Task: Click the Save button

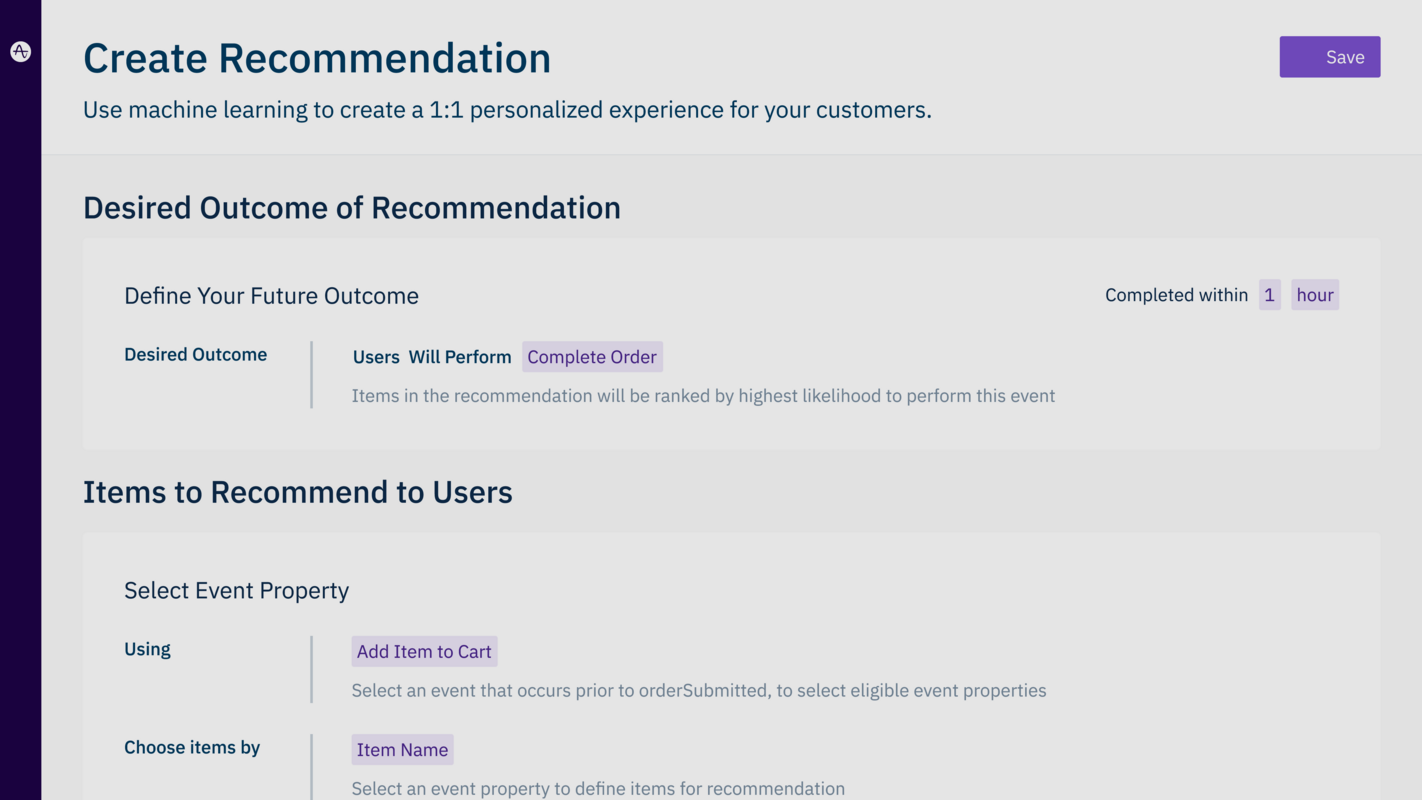Action: tap(1330, 57)
